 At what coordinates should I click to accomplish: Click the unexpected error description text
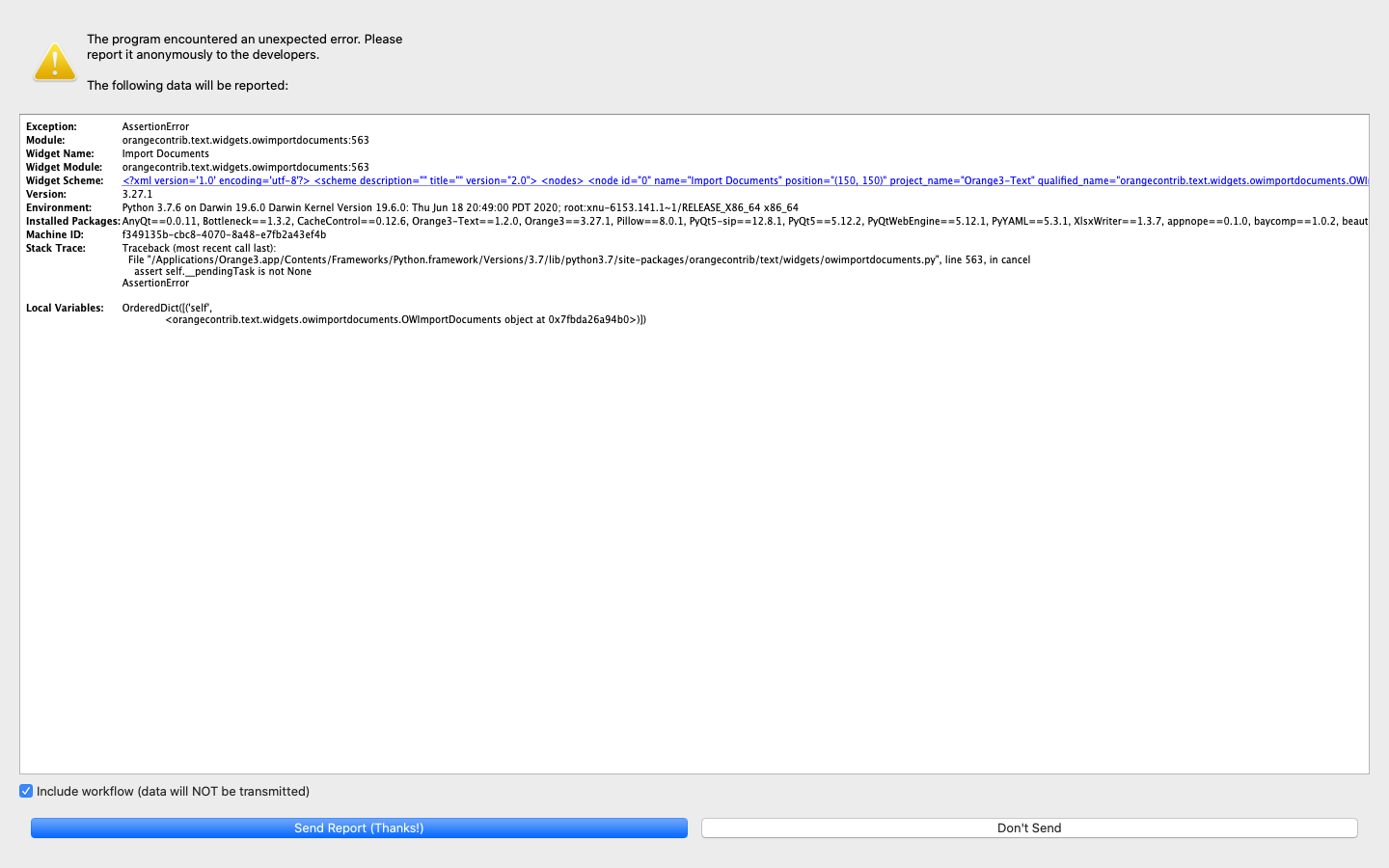point(244,46)
